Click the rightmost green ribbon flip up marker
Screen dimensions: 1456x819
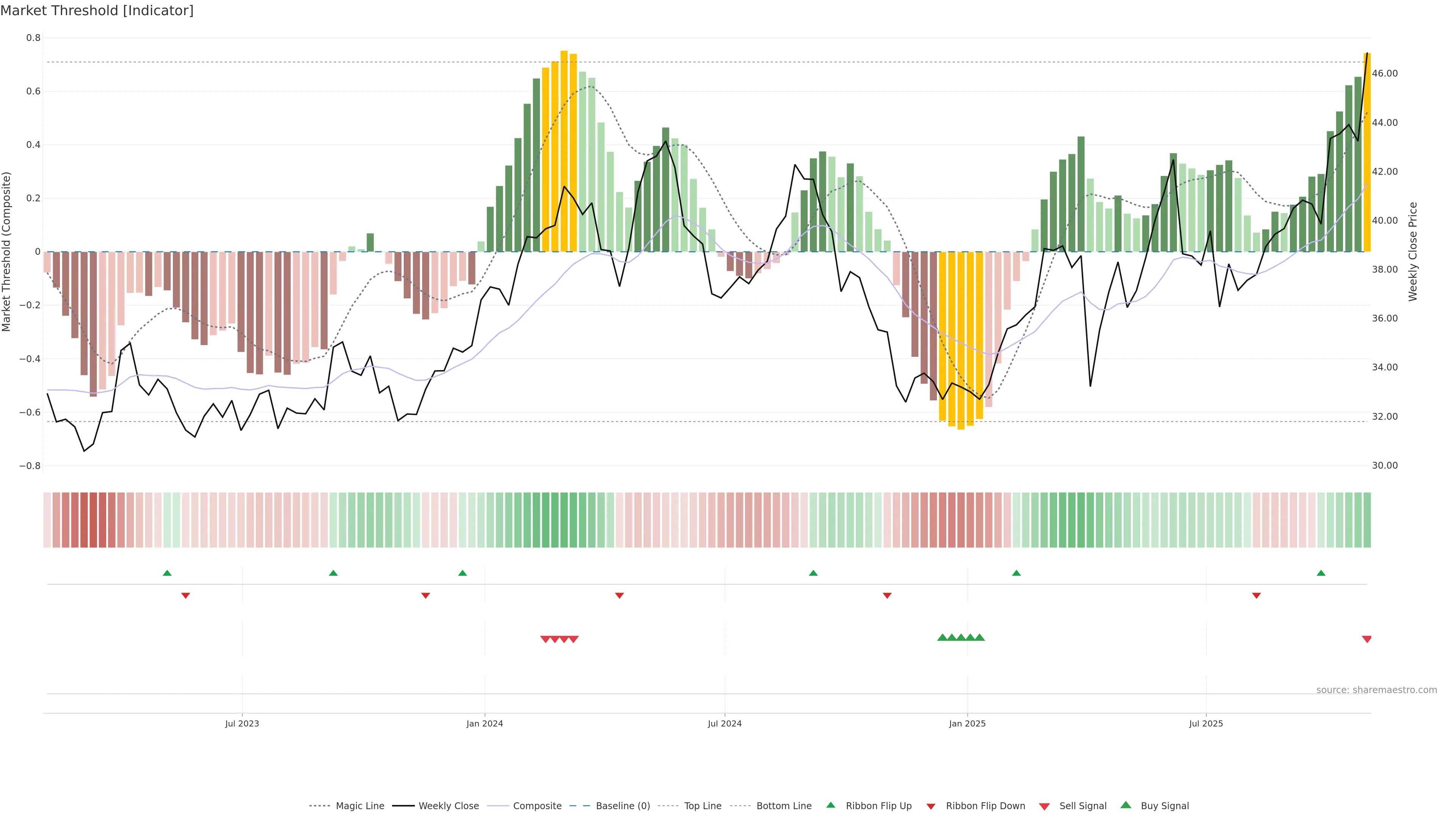click(x=1321, y=573)
